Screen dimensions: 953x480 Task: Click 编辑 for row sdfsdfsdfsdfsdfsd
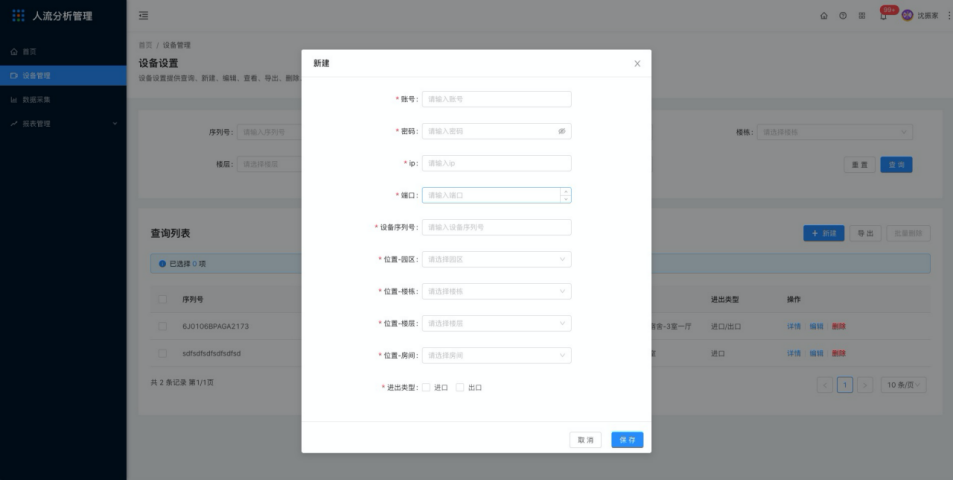click(x=816, y=353)
